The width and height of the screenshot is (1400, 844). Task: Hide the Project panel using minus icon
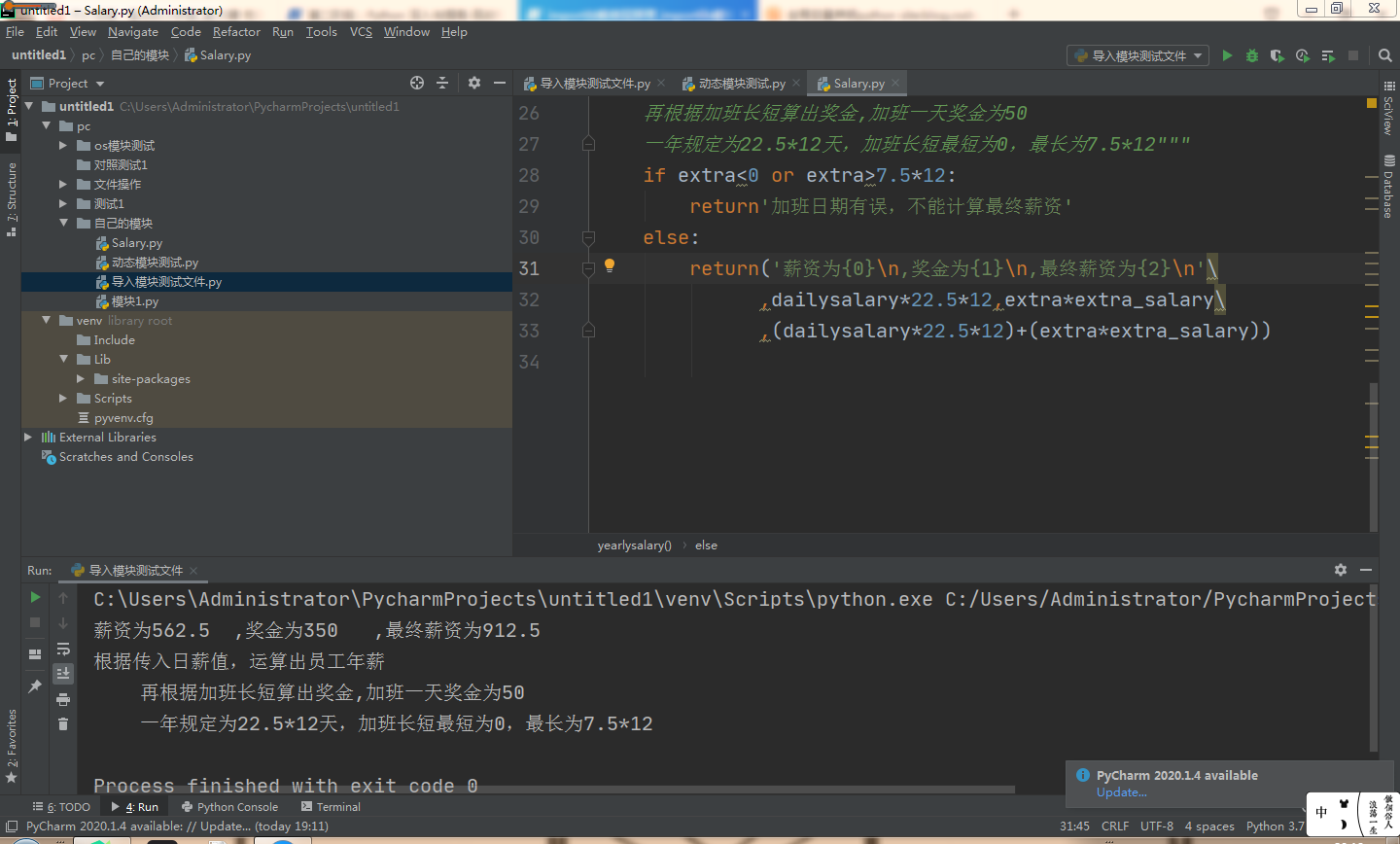pos(500,83)
